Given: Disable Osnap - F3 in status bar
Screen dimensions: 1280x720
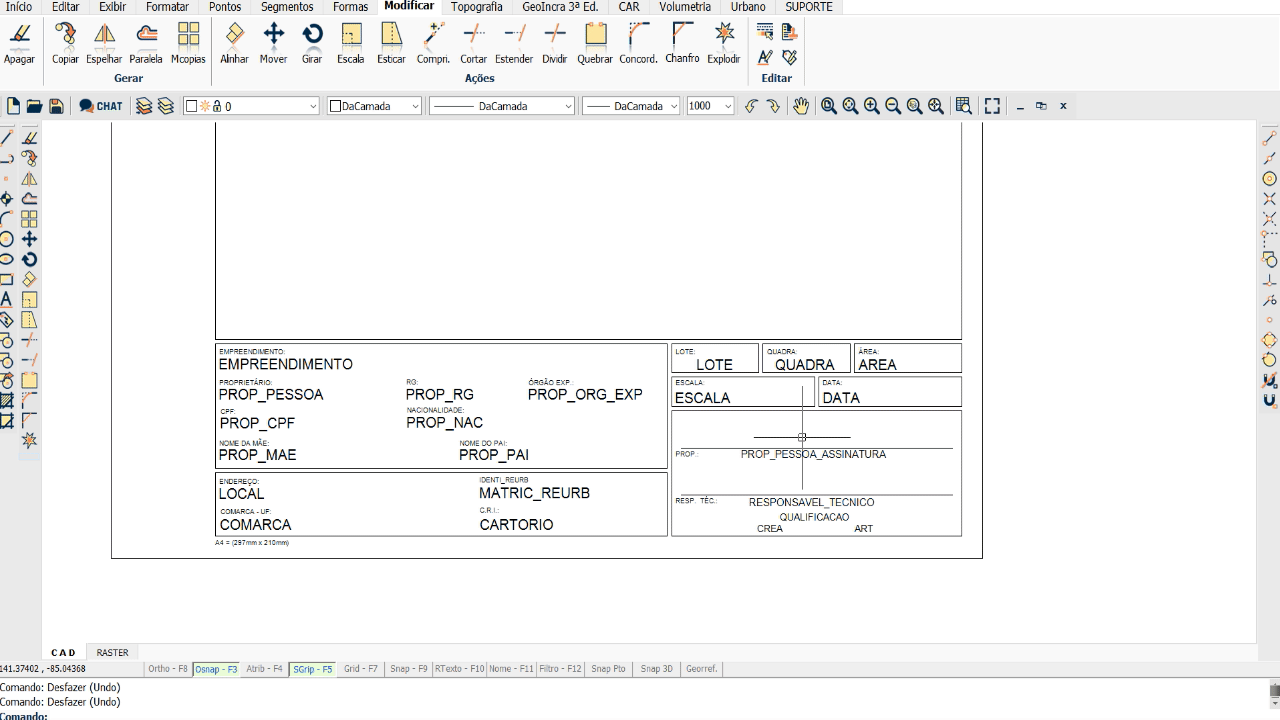Looking at the screenshot, I should click(216, 669).
